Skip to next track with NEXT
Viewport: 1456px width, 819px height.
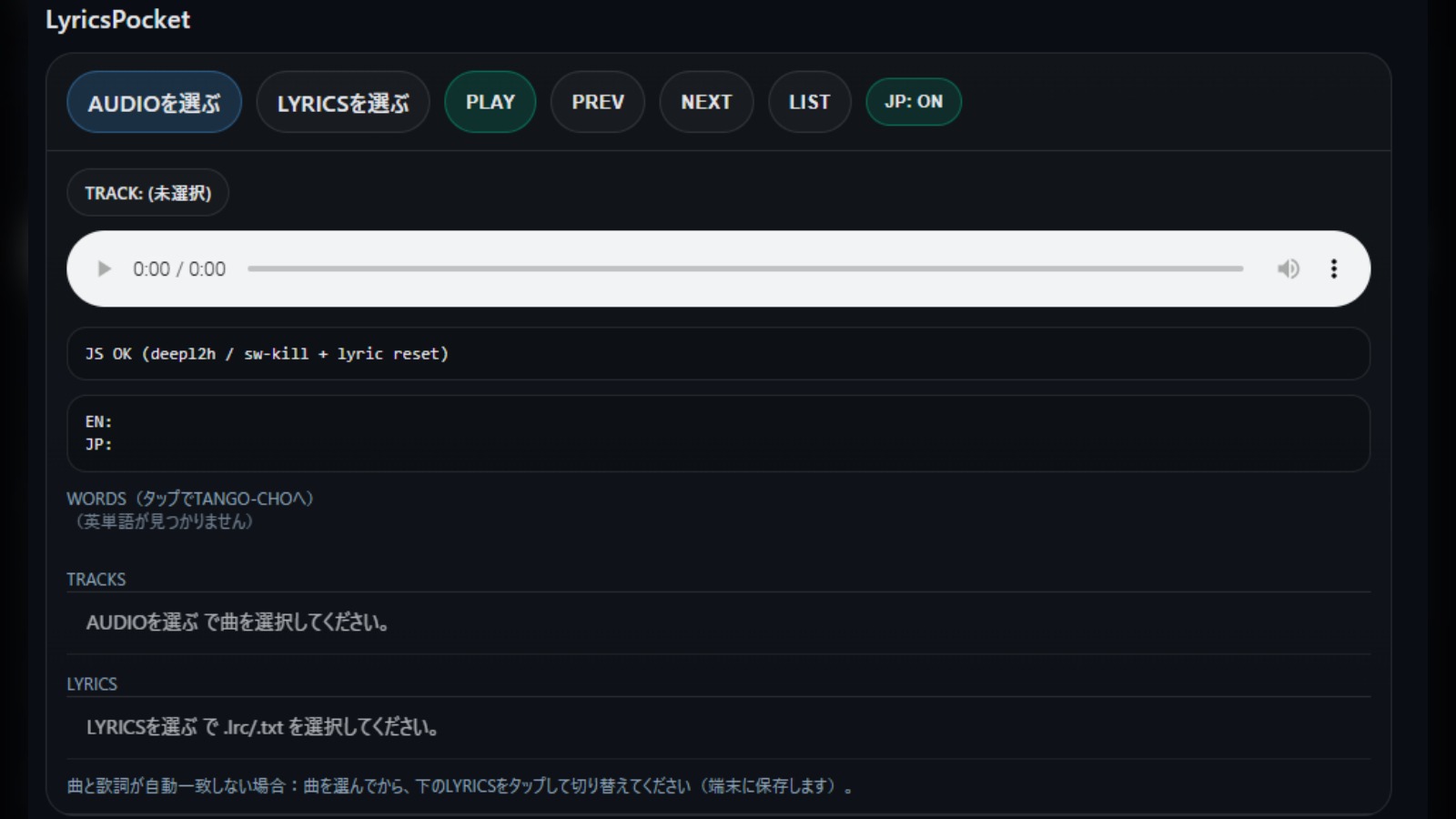[706, 102]
